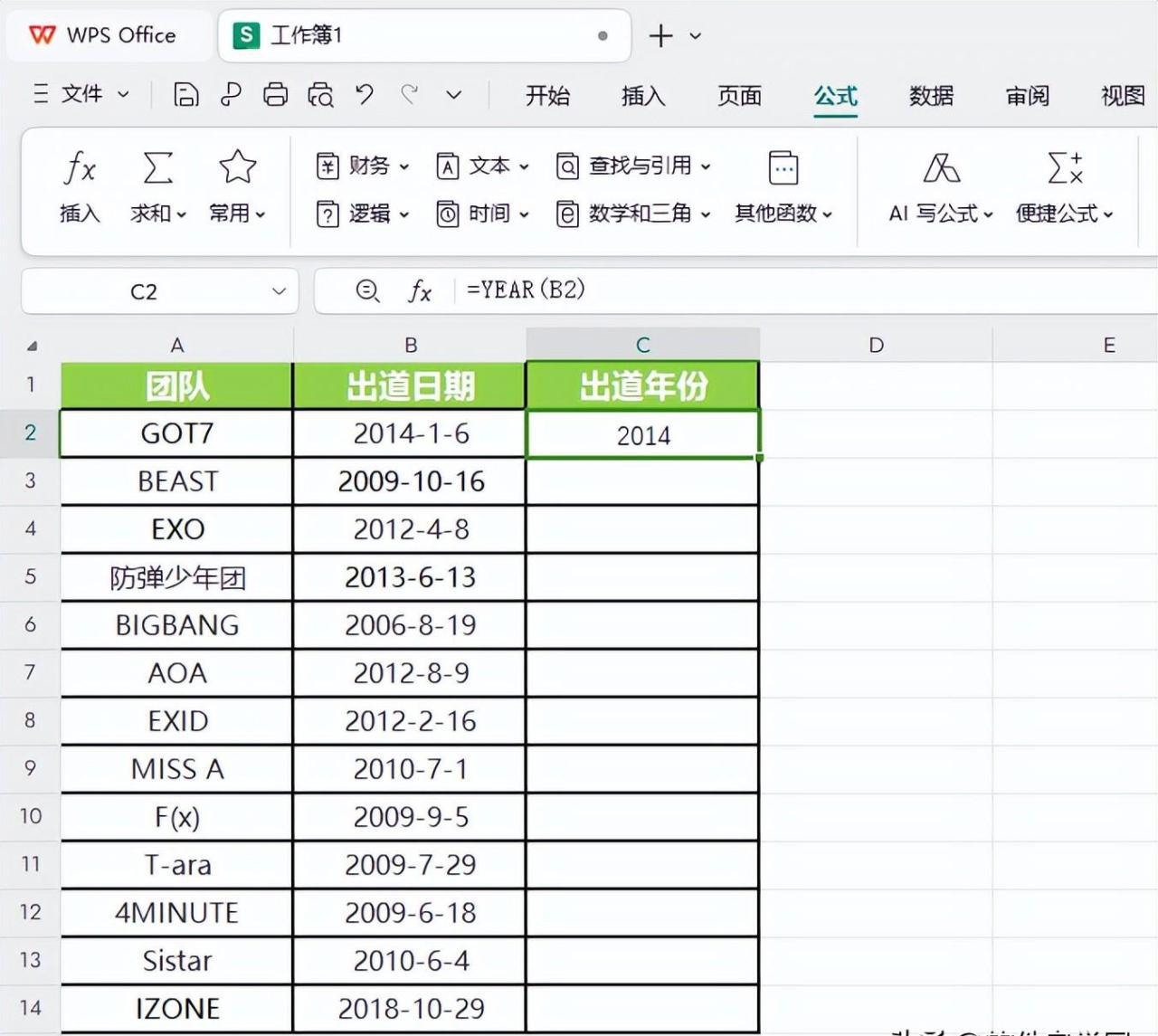The height and width of the screenshot is (1036, 1158).
Task: Add a new document tab with plus
Action: coord(661,36)
